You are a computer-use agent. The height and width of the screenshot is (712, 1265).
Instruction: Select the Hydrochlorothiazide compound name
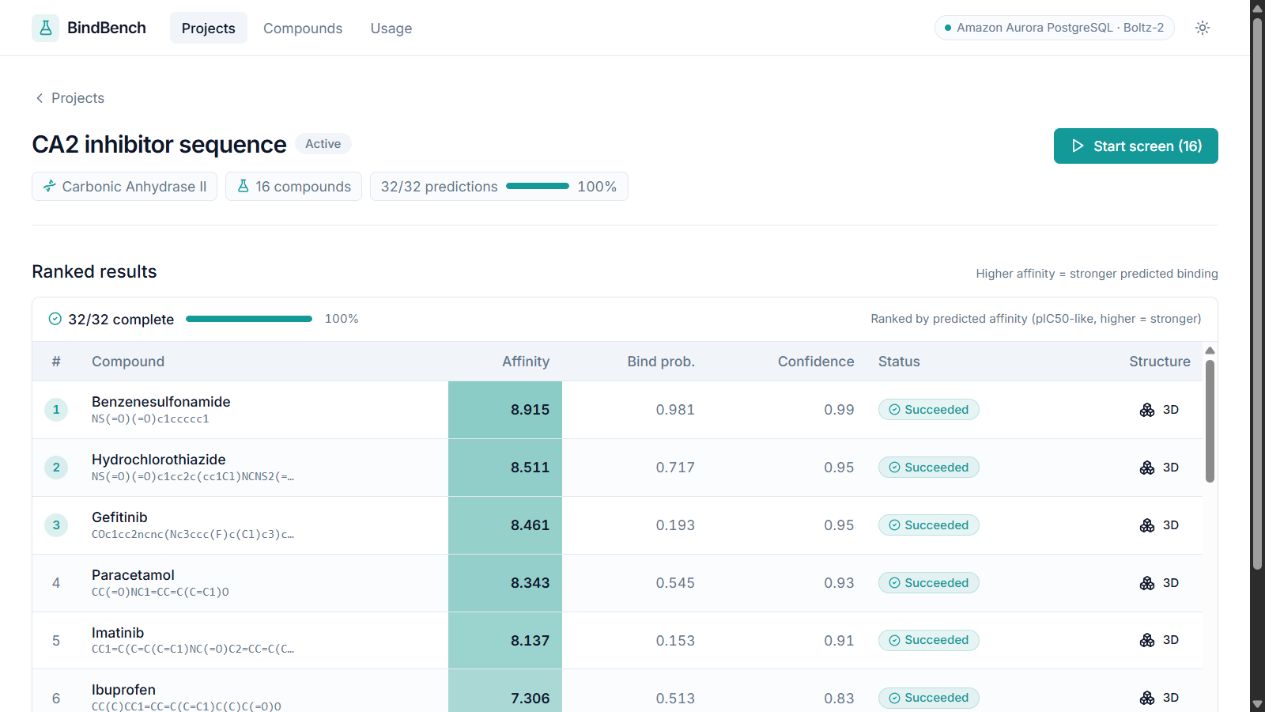[159, 459]
